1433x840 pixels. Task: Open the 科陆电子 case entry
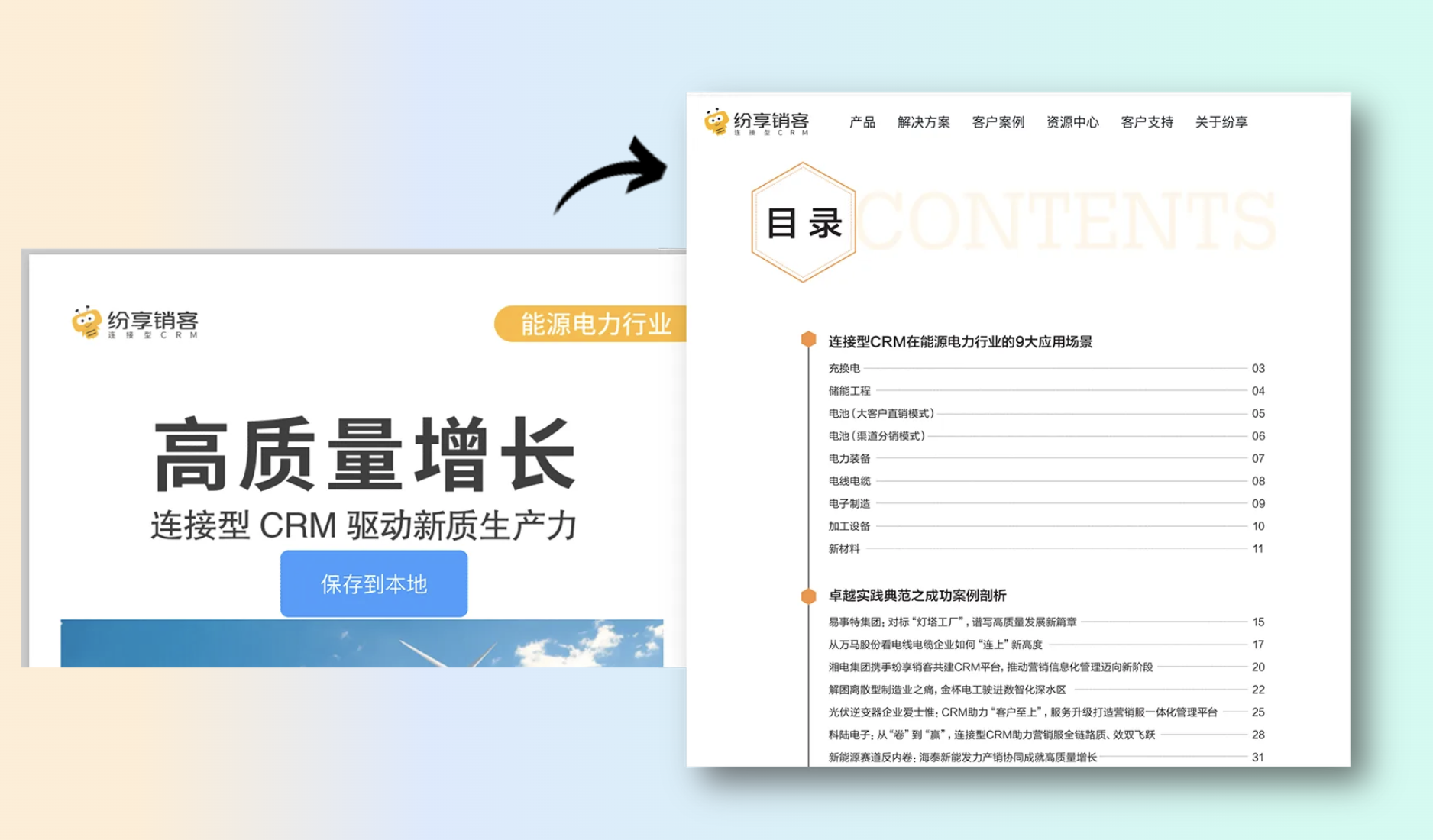tap(1046, 735)
